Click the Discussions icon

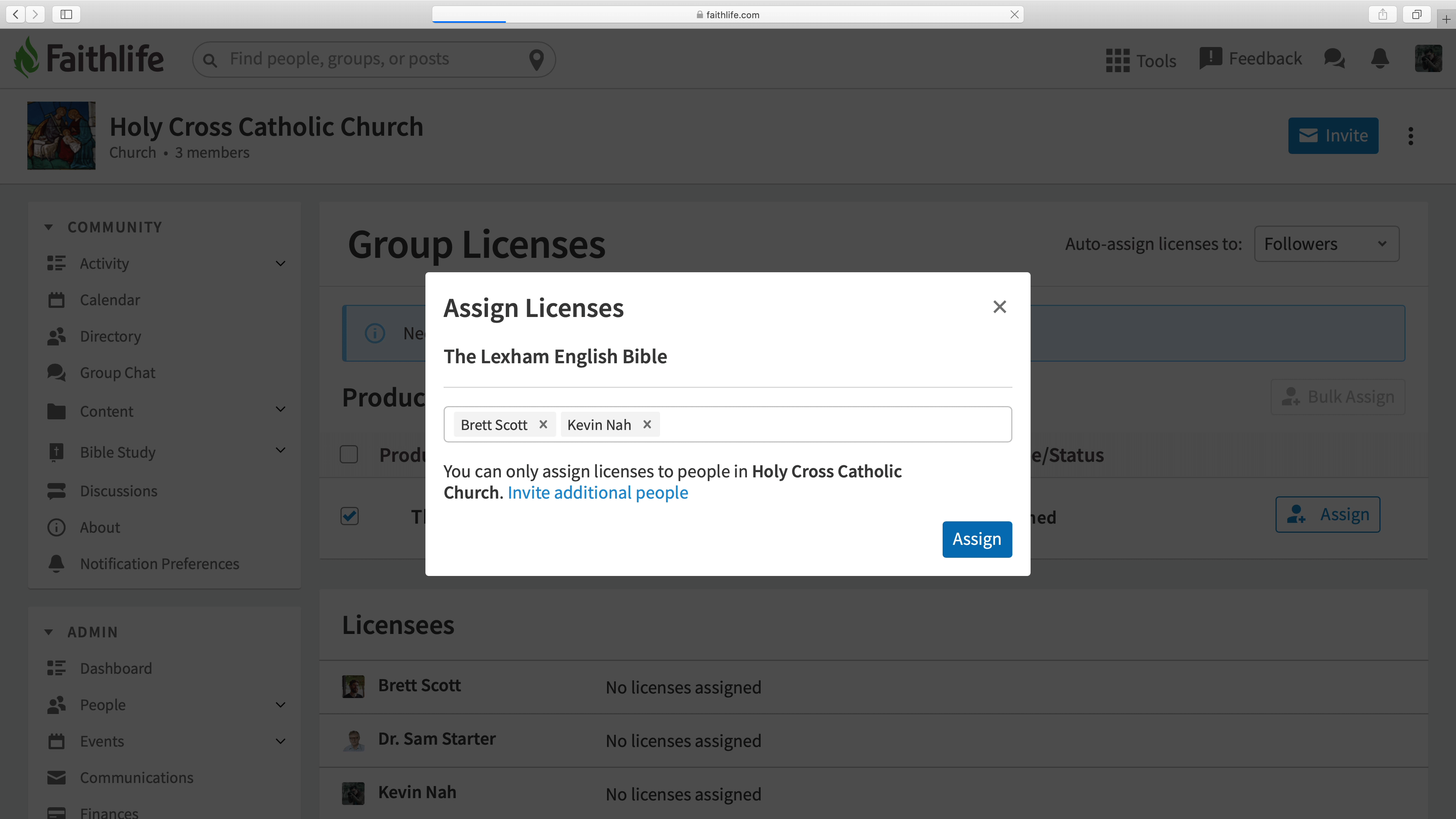tap(56, 491)
